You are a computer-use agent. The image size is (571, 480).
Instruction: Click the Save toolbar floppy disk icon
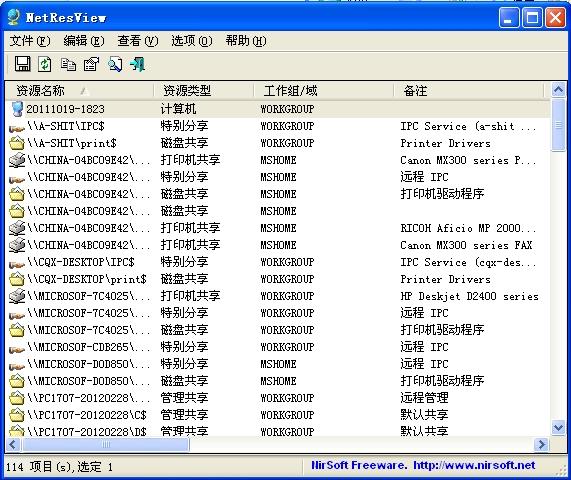[23, 64]
